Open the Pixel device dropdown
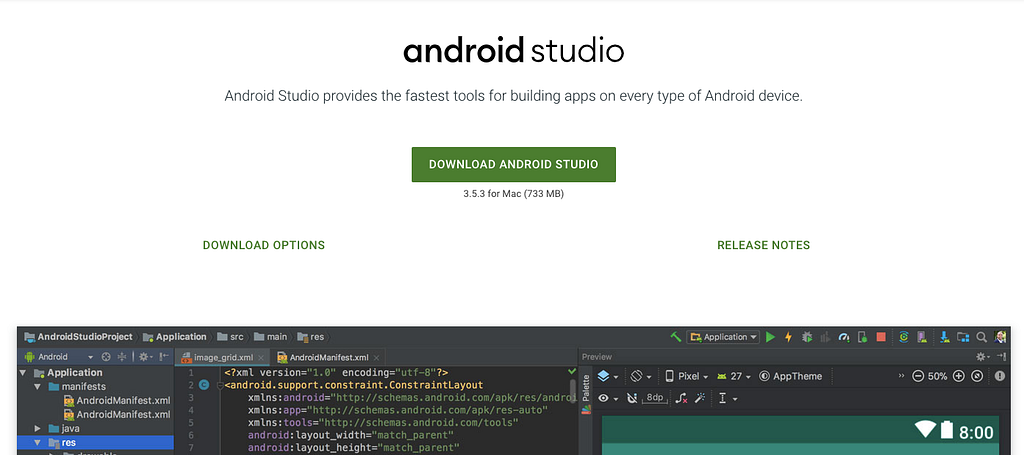This screenshot has width=1024, height=455. point(686,376)
